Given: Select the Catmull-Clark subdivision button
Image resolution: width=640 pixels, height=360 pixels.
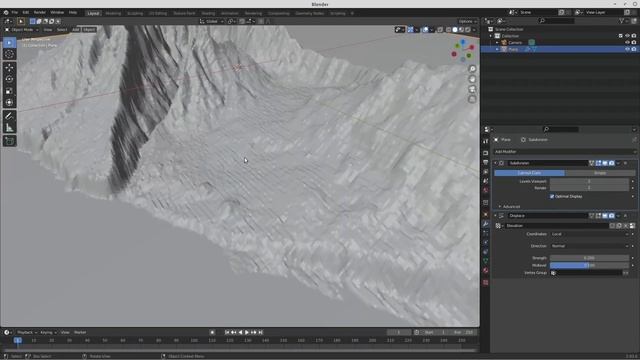Looking at the screenshot, I should pos(529,173).
